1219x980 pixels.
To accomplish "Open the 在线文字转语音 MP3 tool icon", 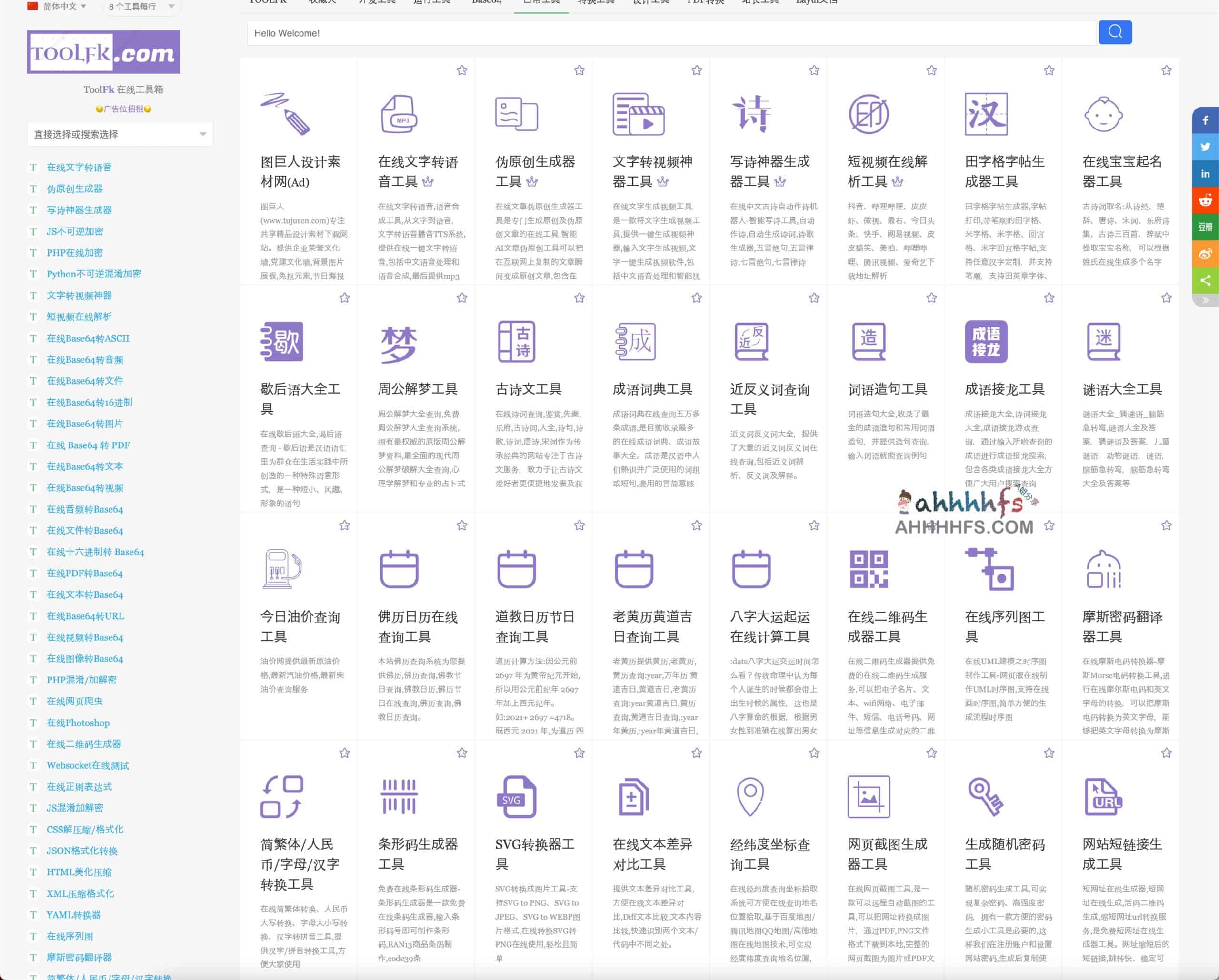I will pos(399,115).
